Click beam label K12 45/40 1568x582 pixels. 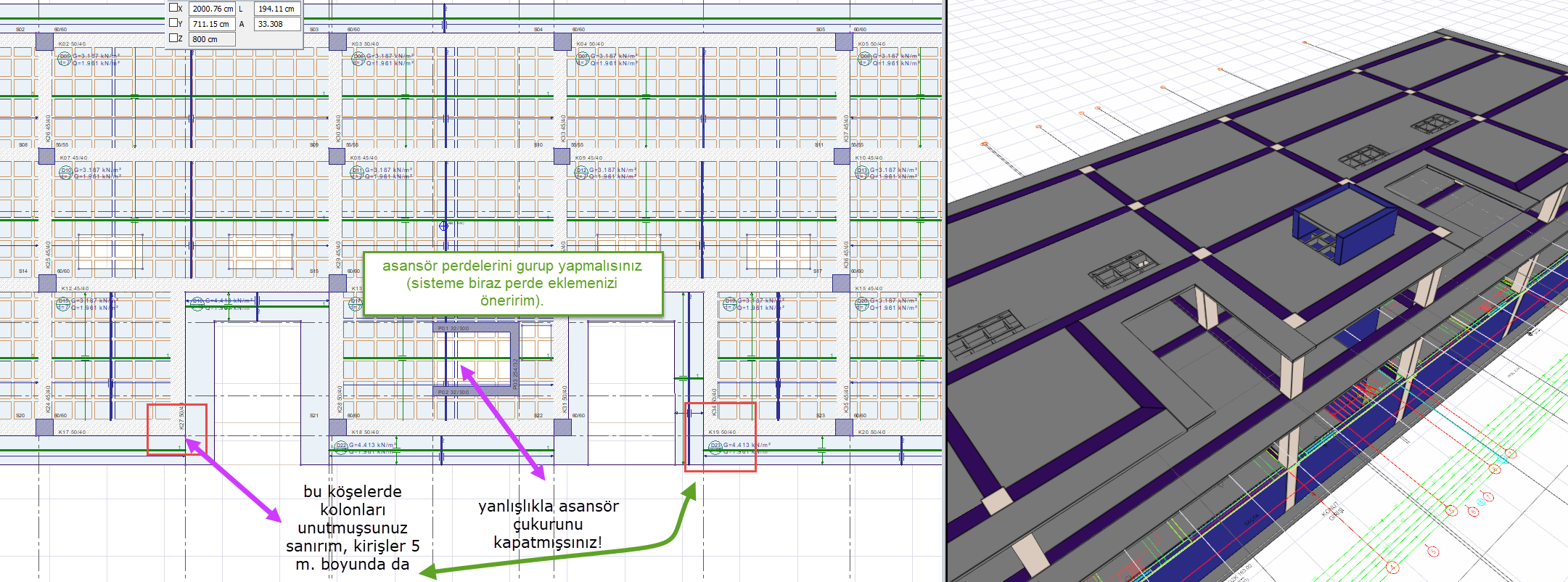75,288
